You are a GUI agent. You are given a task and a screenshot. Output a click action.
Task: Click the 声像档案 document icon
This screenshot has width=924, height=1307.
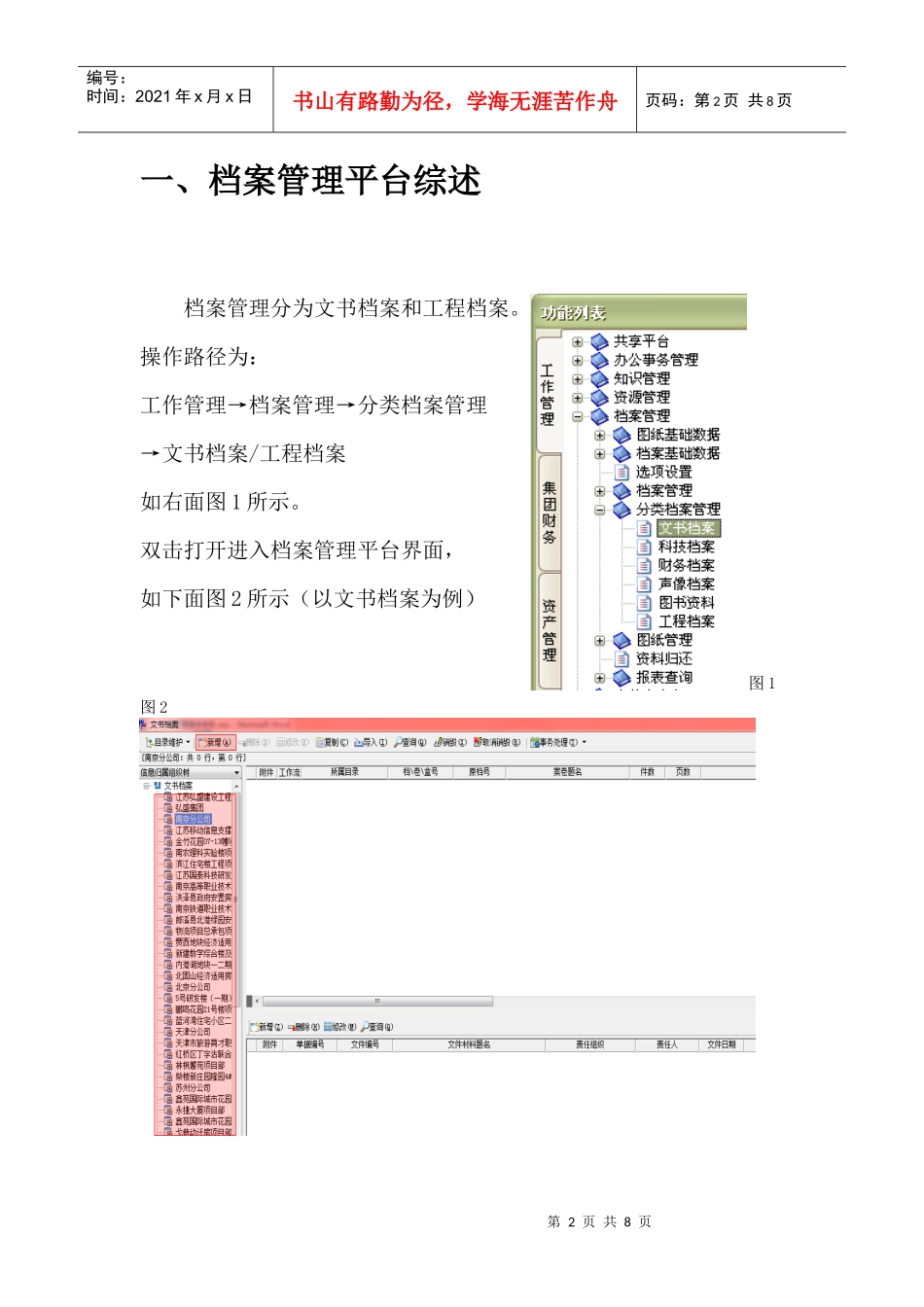645,583
